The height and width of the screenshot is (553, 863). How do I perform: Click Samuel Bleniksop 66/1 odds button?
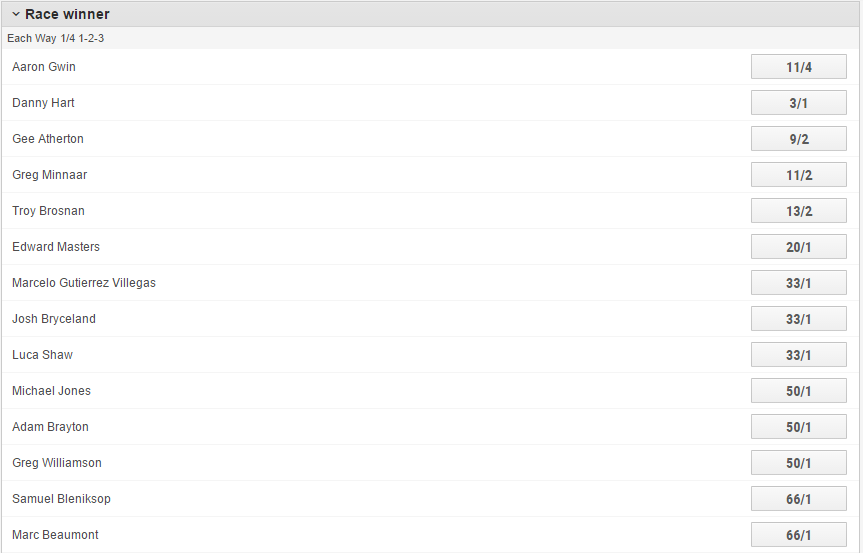tap(798, 499)
